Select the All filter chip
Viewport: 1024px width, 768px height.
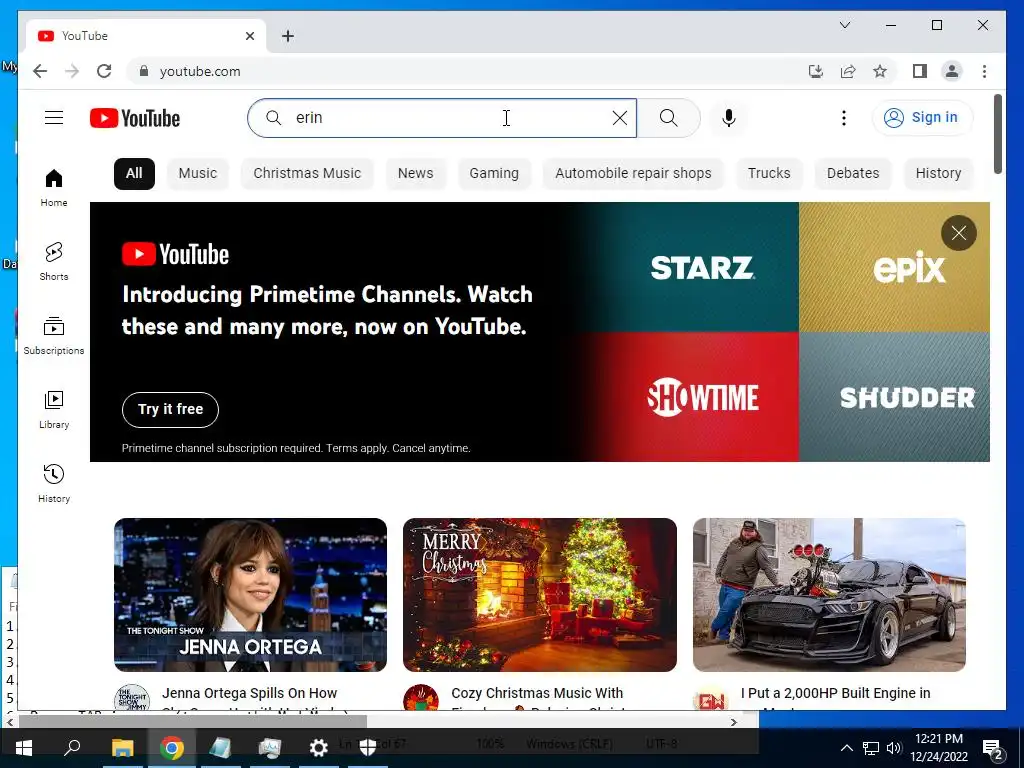(134, 173)
